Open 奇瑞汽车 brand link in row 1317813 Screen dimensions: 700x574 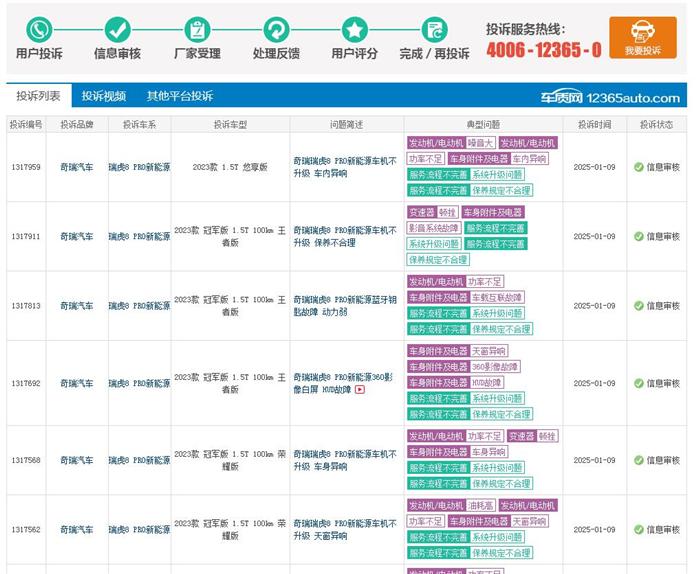pos(77,306)
